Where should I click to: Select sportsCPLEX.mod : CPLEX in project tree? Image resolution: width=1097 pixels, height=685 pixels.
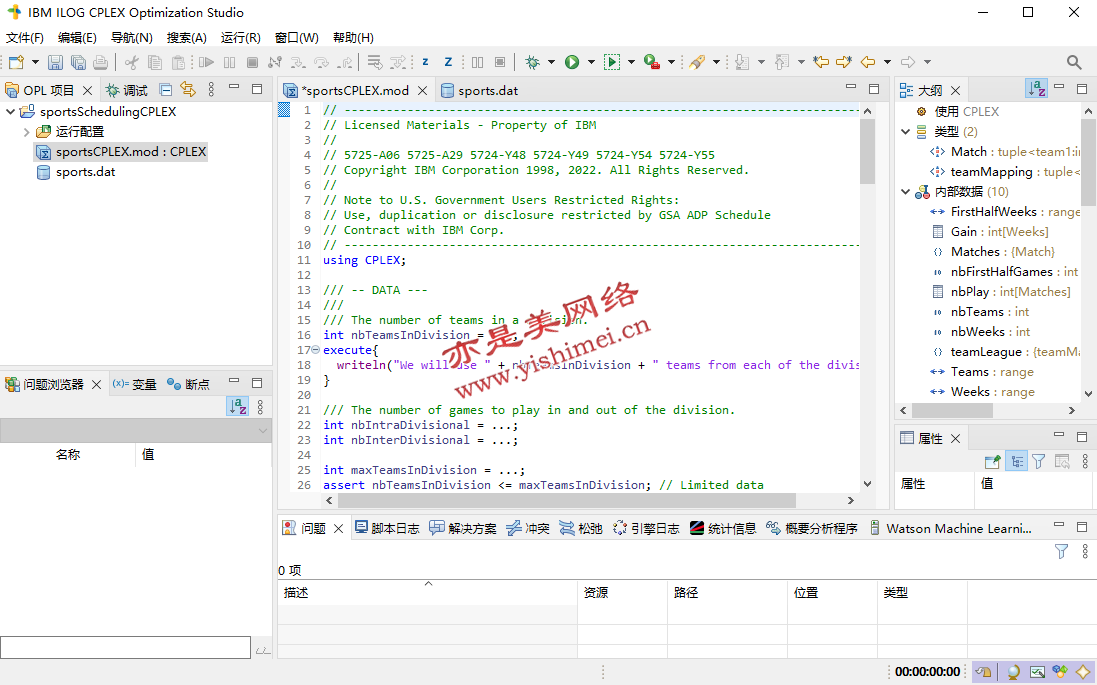coord(121,152)
